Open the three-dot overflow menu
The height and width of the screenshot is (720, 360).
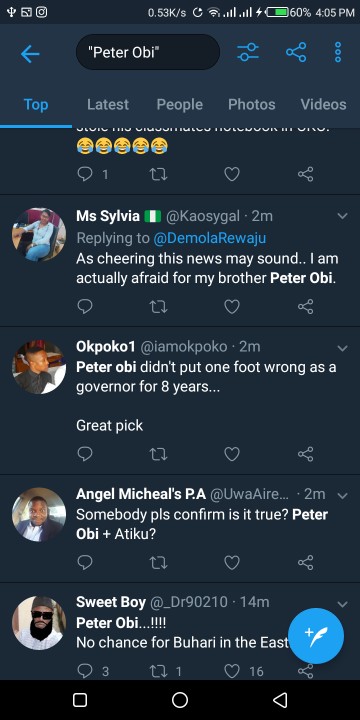pos(338,52)
